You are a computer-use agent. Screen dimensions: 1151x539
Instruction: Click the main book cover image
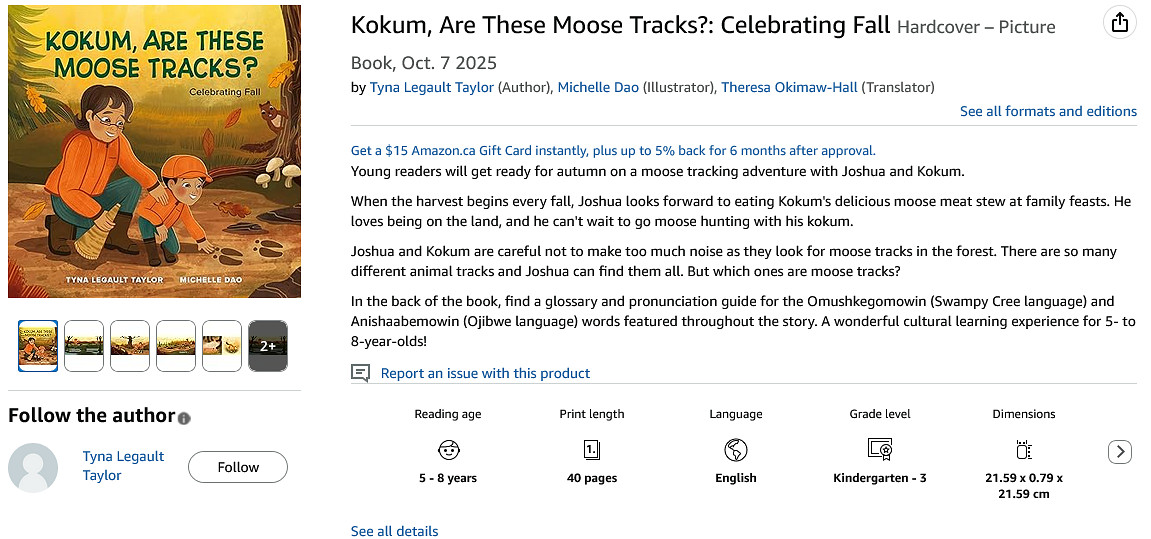[x=154, y=152]
